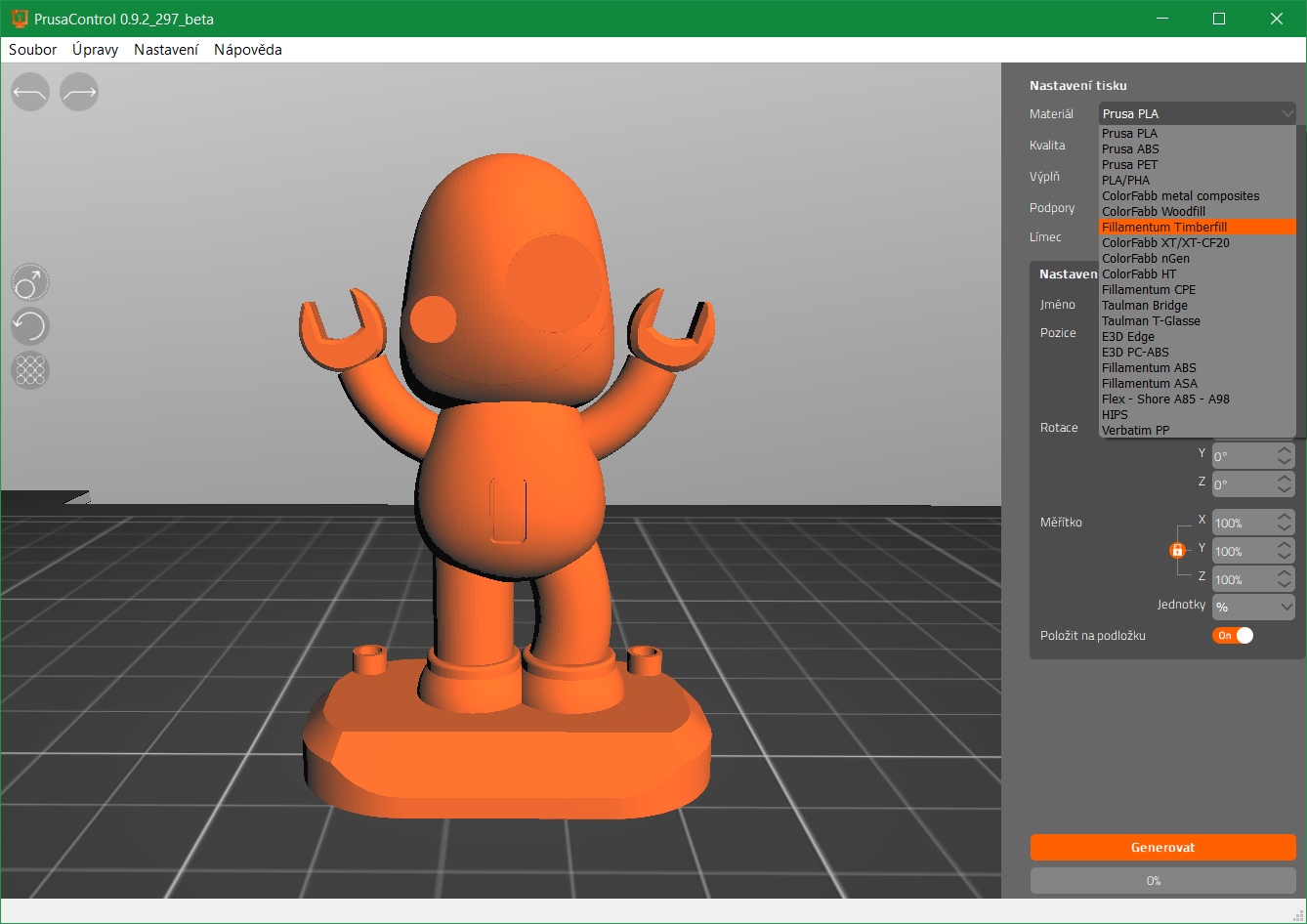Collapse the Materiál dropdown showing Prusa PLA
This screenshot has height=924, width=1307.
(1198, 113)
